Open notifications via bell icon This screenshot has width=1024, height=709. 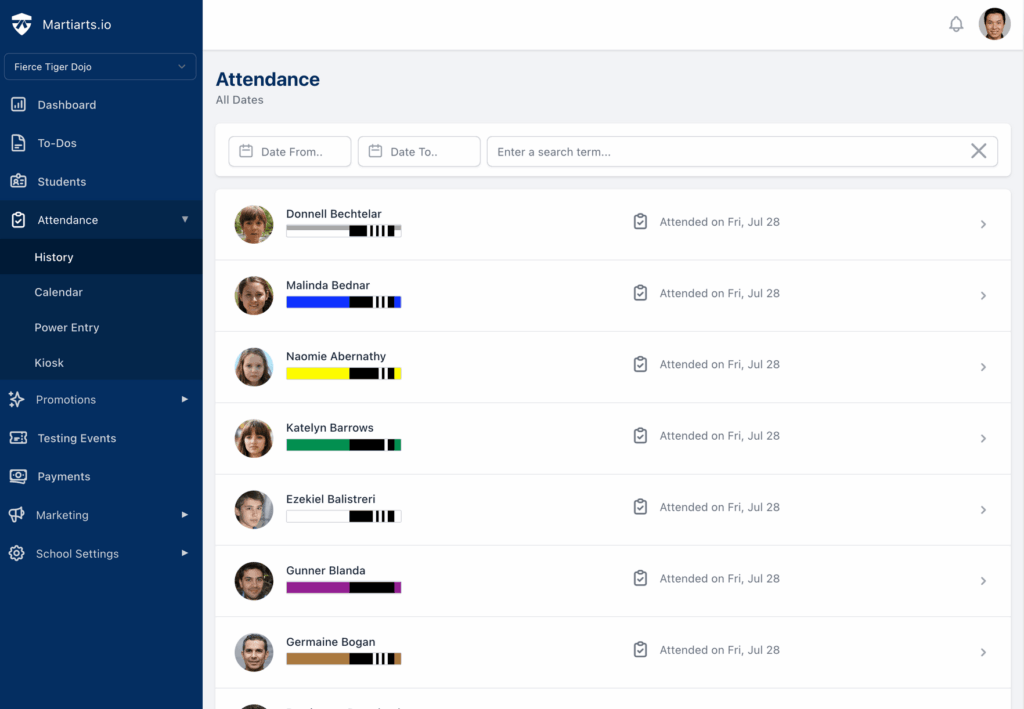955,23
